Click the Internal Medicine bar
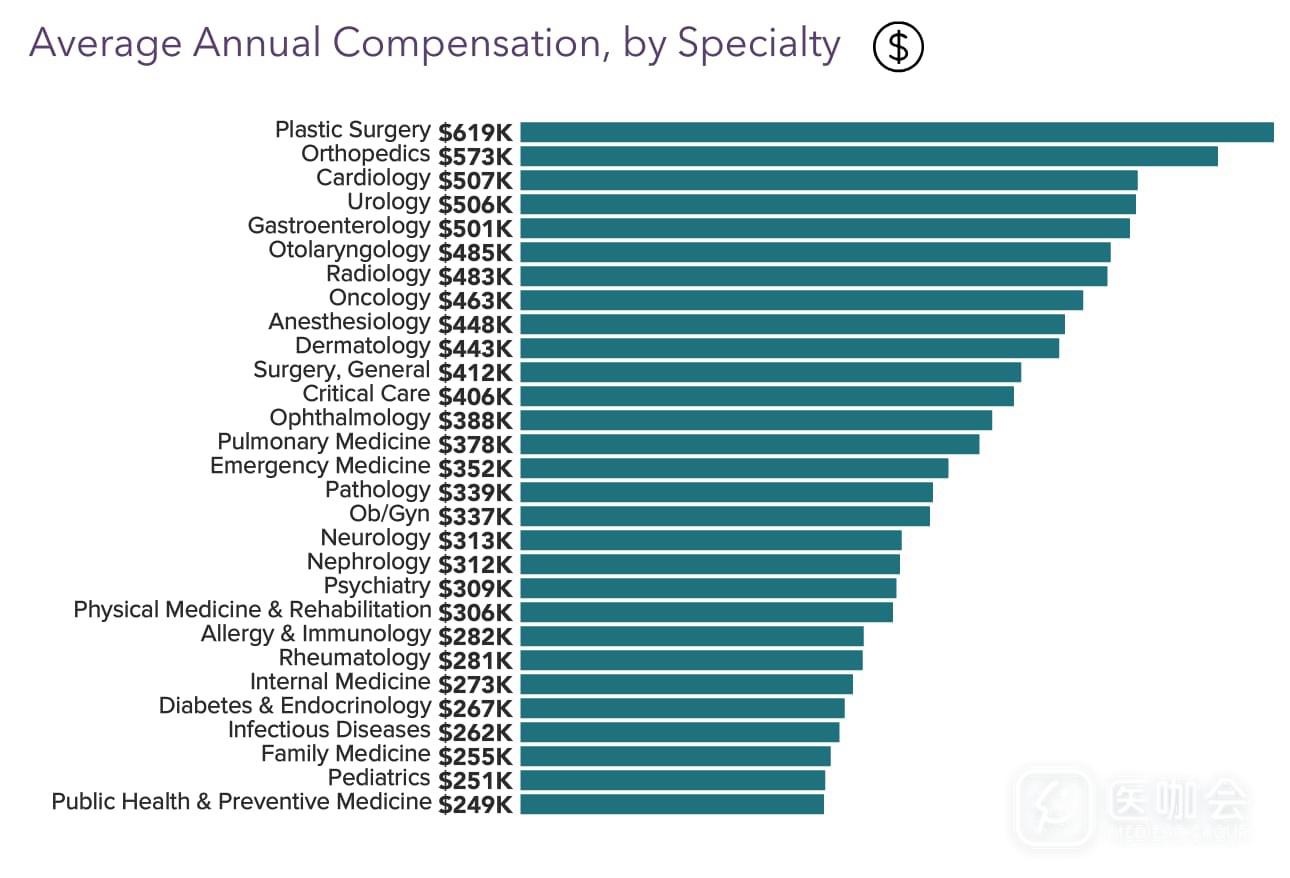Image resolution: width=1290 pixels, height=878 pixels. coord(686,684)
